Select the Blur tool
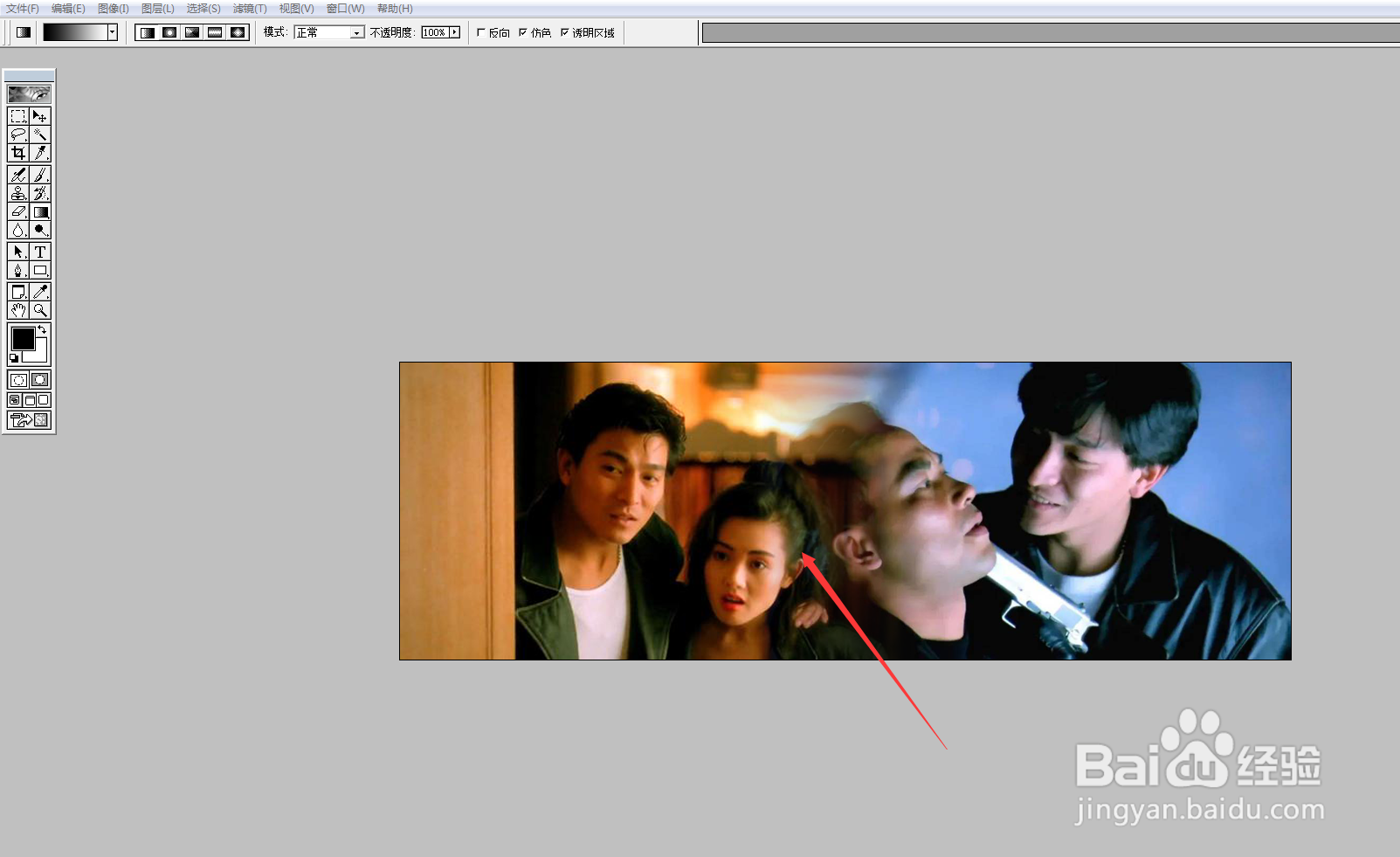 click(18, 230)
